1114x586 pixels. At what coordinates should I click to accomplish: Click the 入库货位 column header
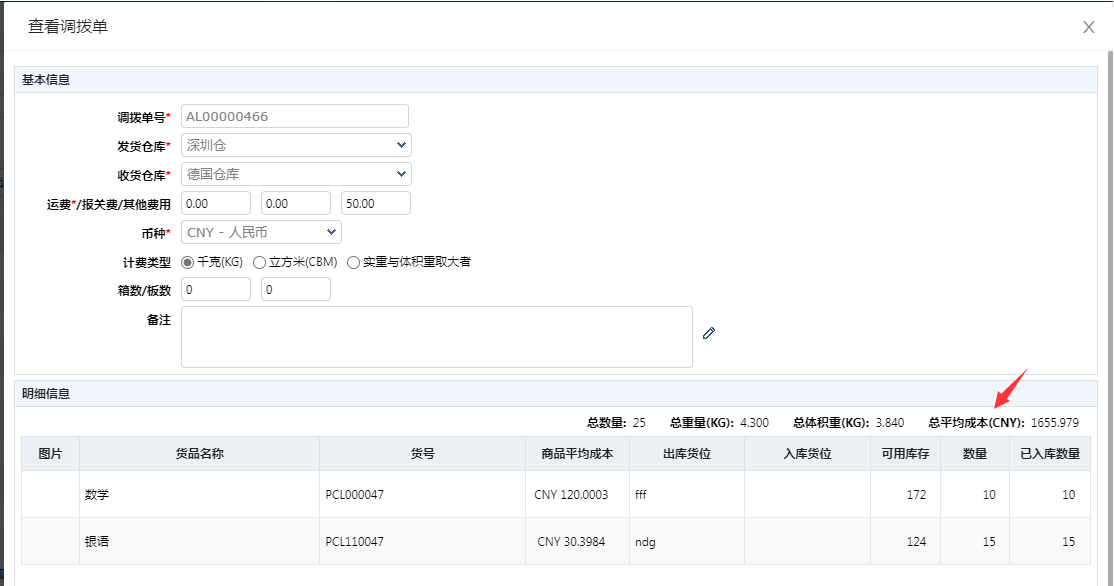[x=807, y=453]
